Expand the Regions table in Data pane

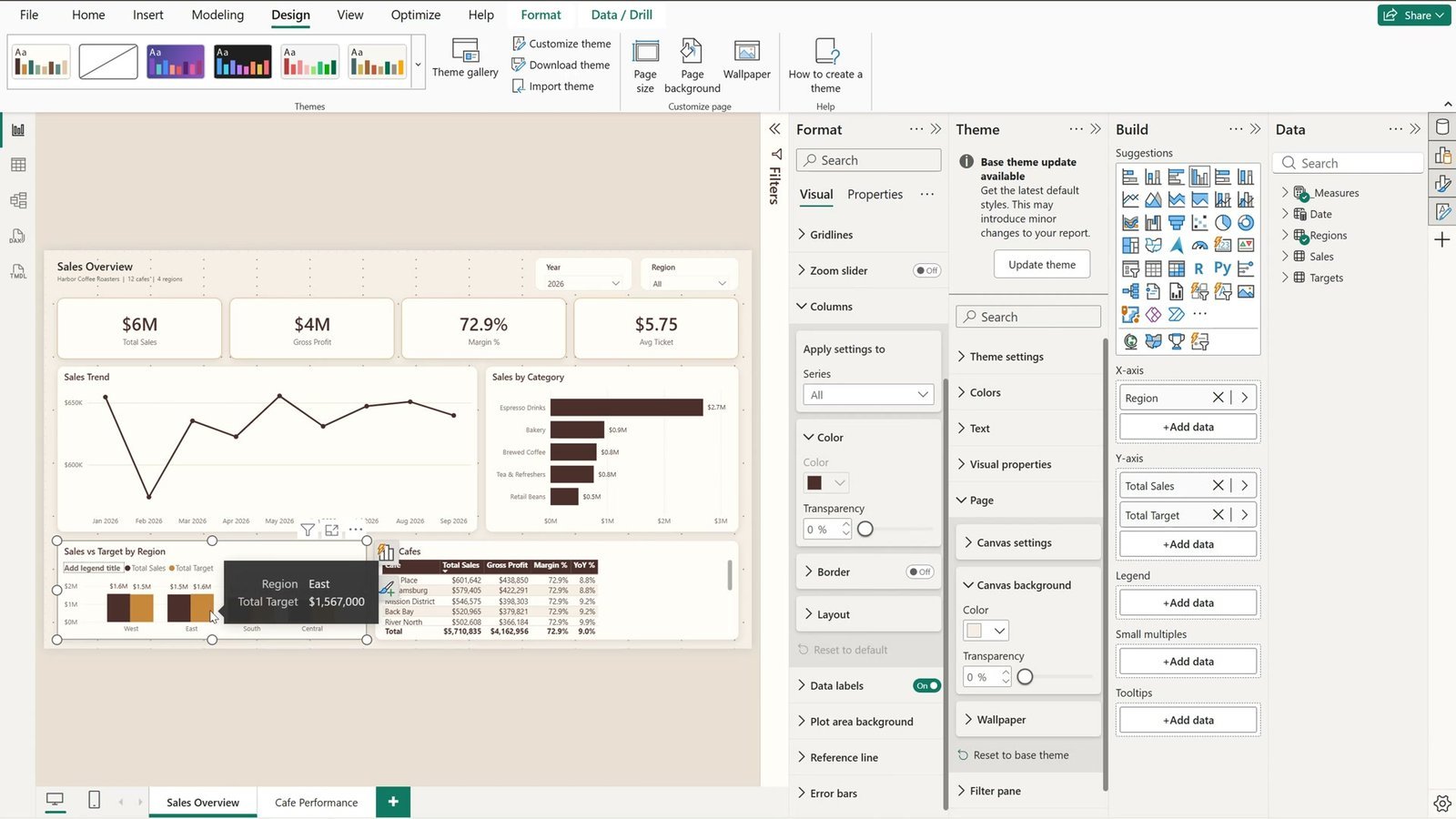click(1285, 235)
